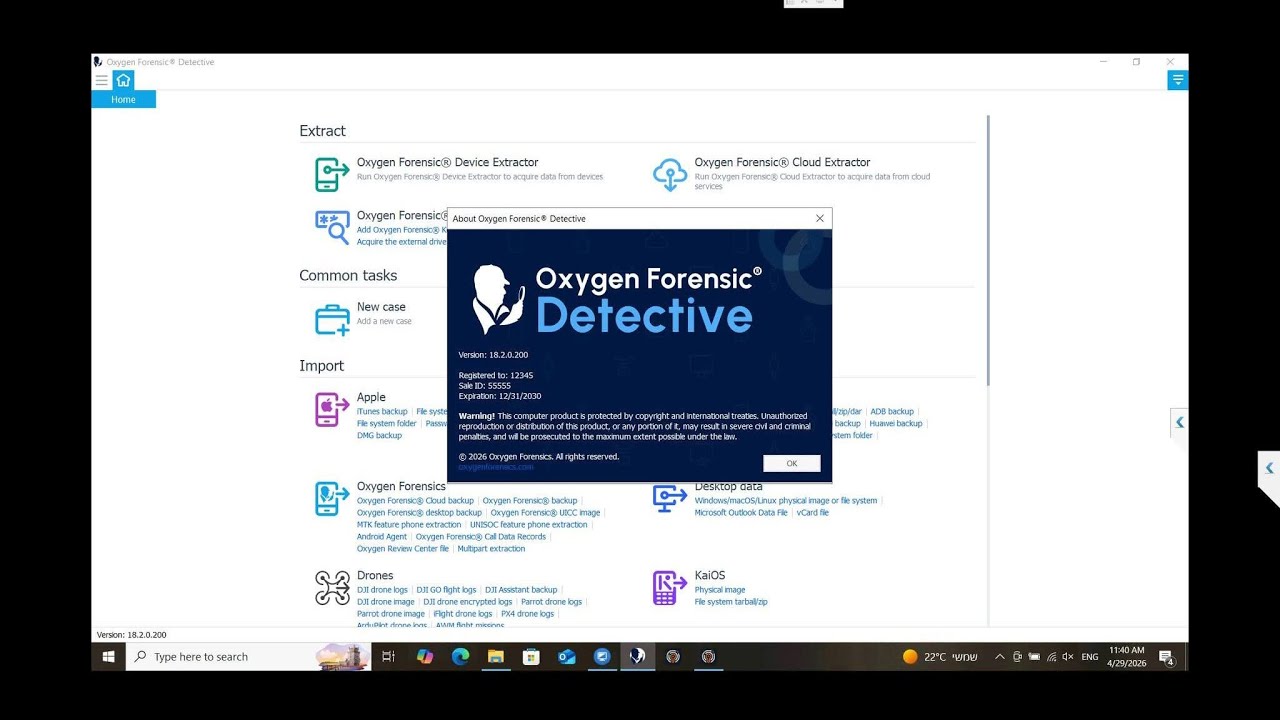
Task: Close the About Oxygen Forensic Detective dialog
Action: [820, 218]
